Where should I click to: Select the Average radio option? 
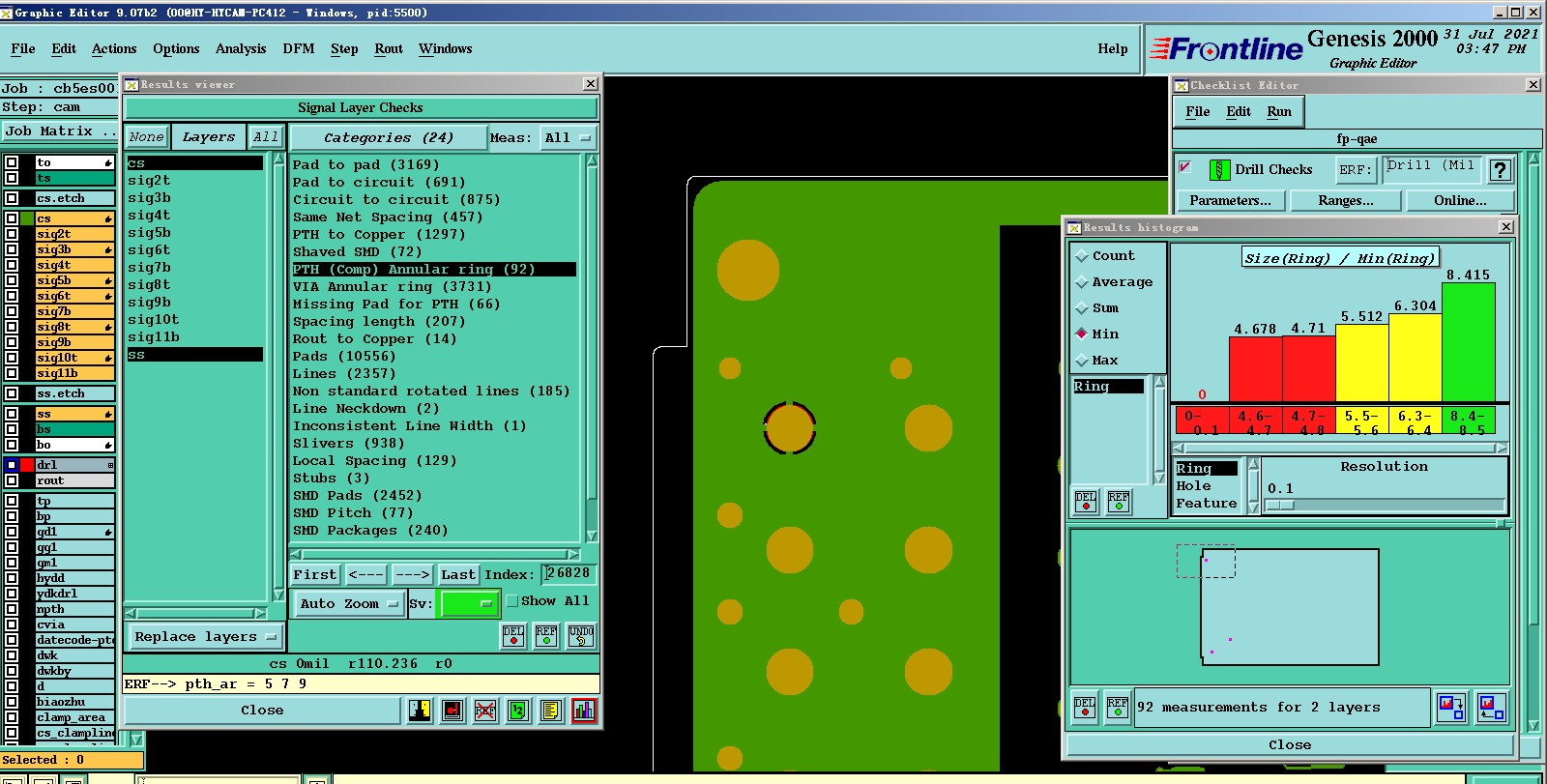click(x=1082, y=282)
